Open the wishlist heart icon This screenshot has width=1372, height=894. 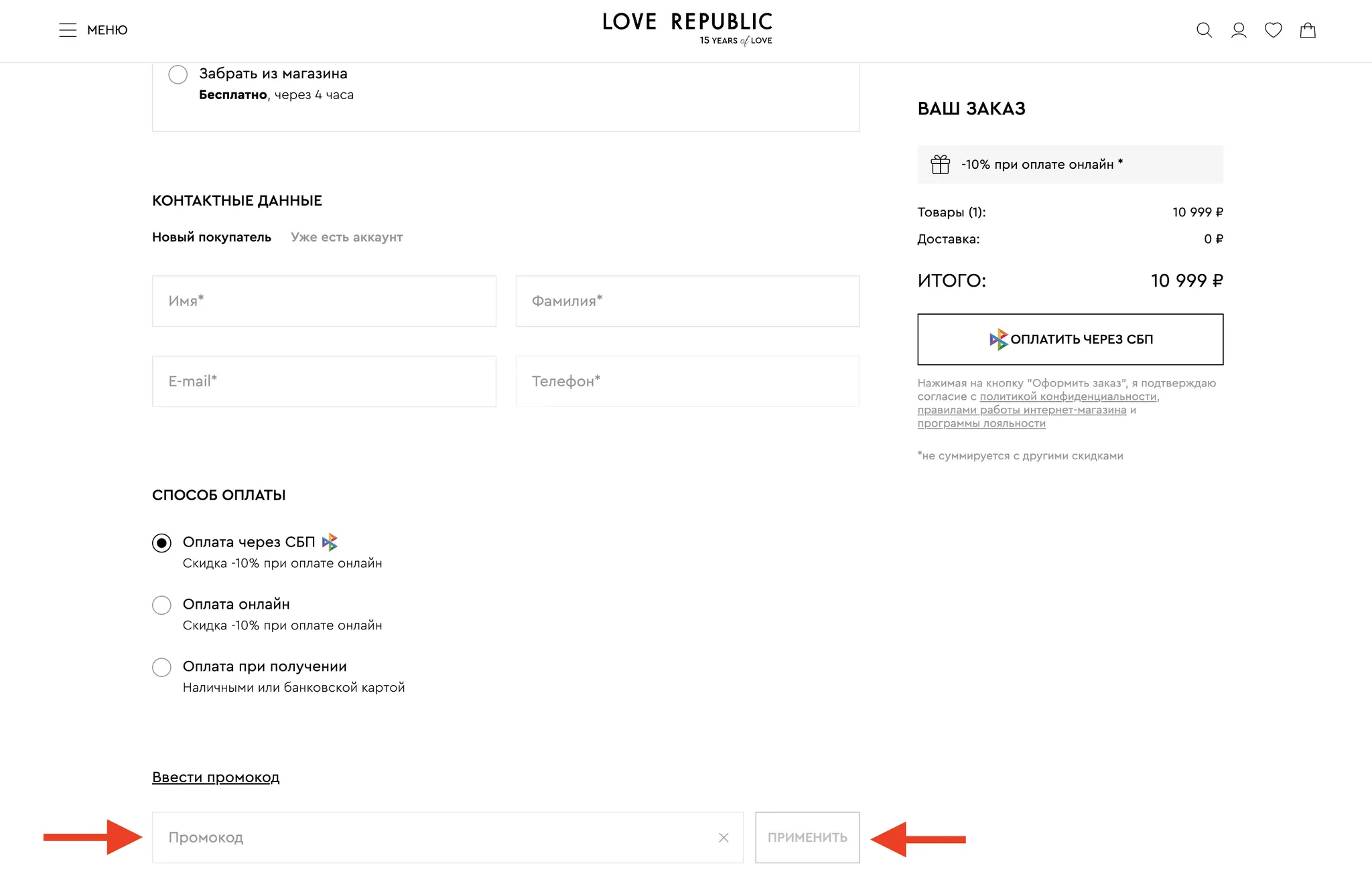click(x=1273, y=30)
